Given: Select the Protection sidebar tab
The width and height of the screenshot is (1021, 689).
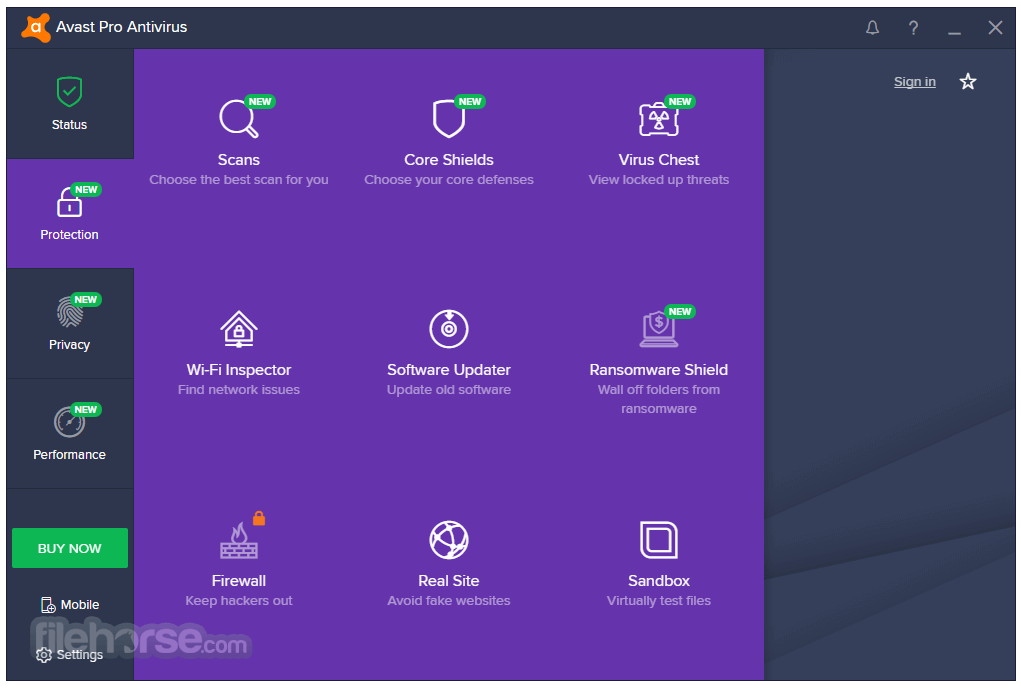Looking at the screenshot, I should [x=70, y=214].
